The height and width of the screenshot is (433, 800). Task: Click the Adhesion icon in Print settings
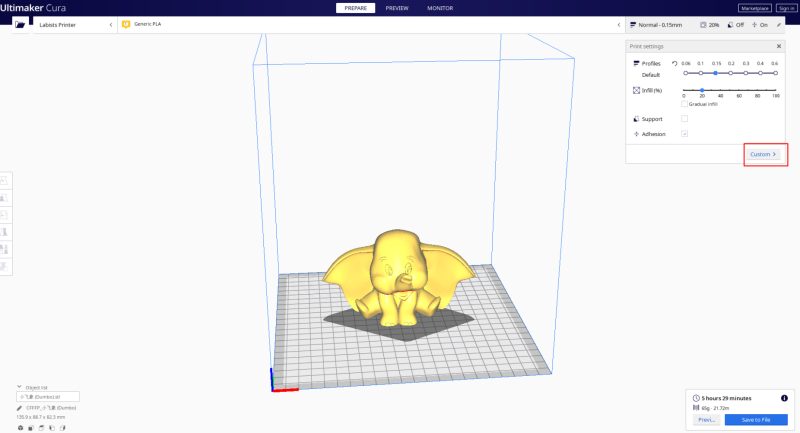tap(636, 134)
